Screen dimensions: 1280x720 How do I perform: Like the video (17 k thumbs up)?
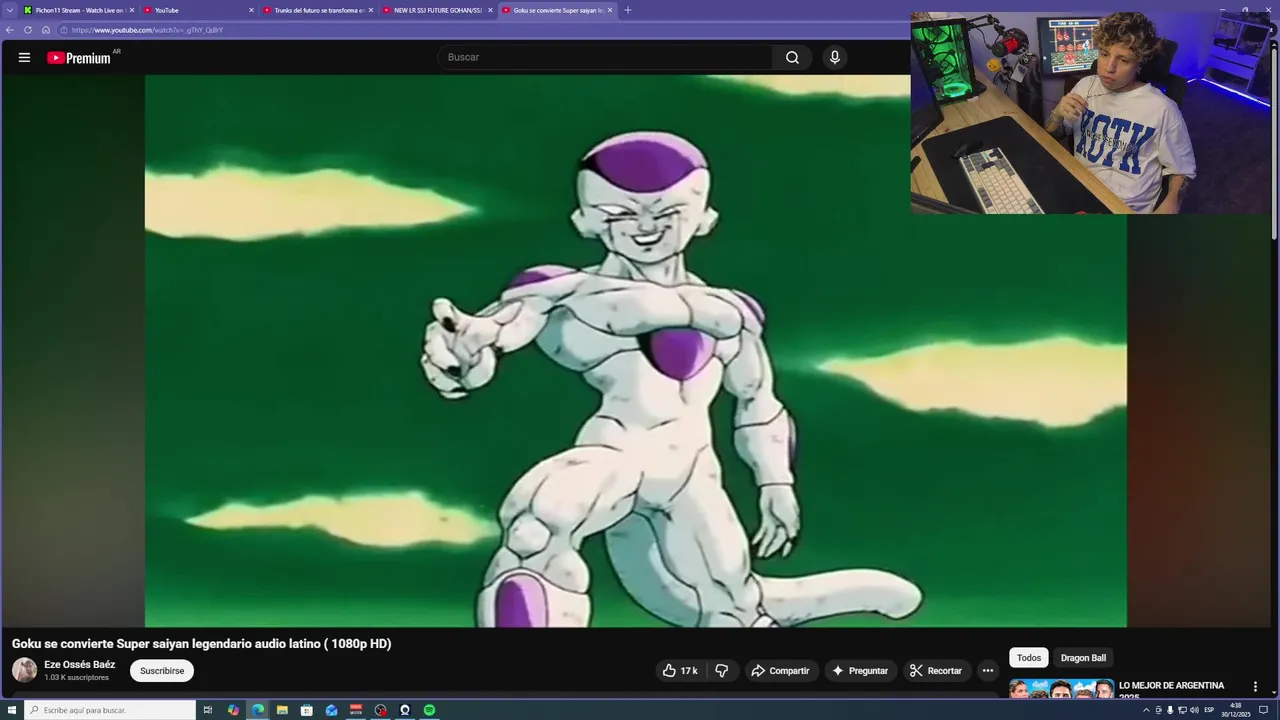[680, 671]
